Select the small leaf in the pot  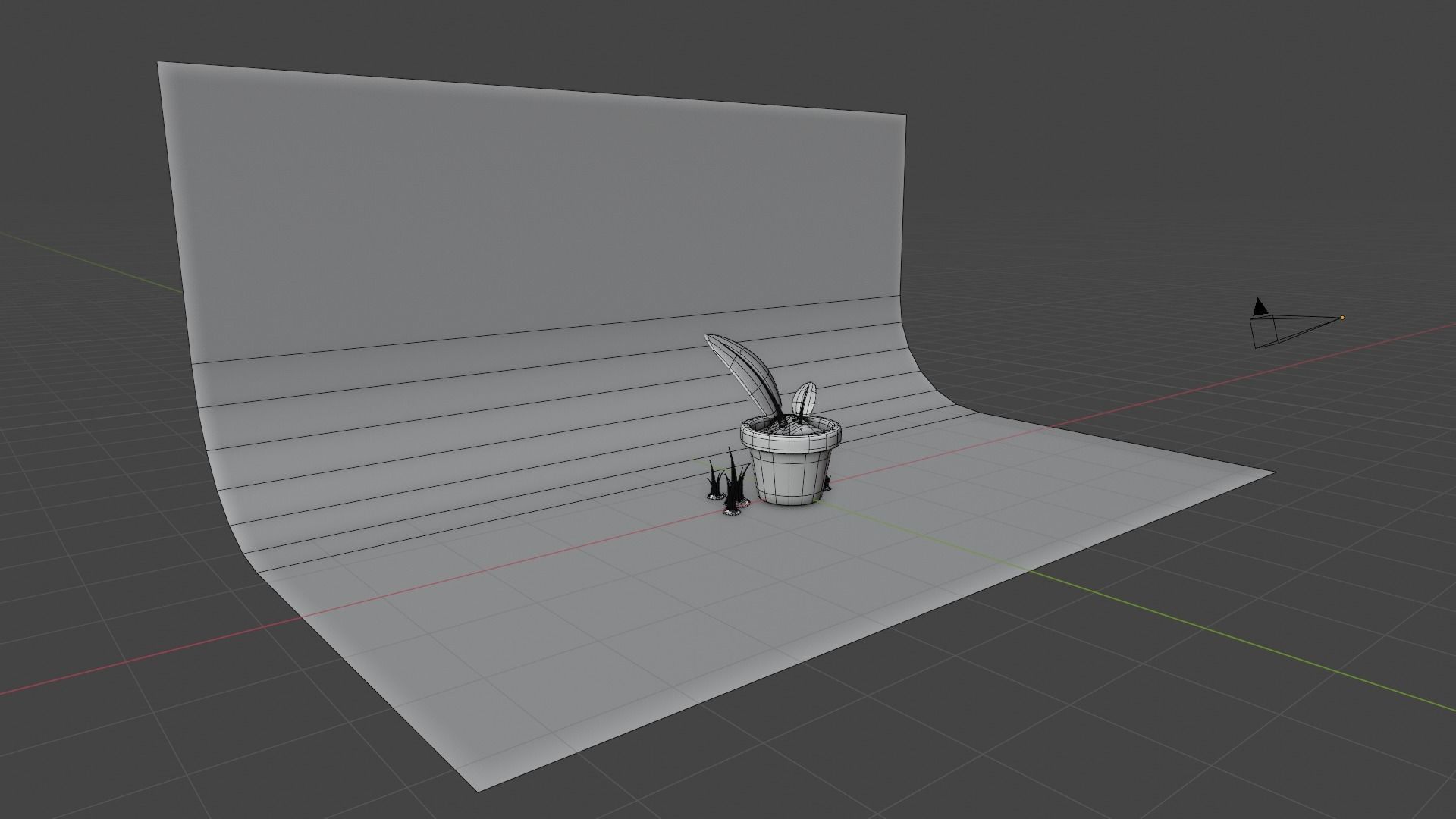click(805, 398)
